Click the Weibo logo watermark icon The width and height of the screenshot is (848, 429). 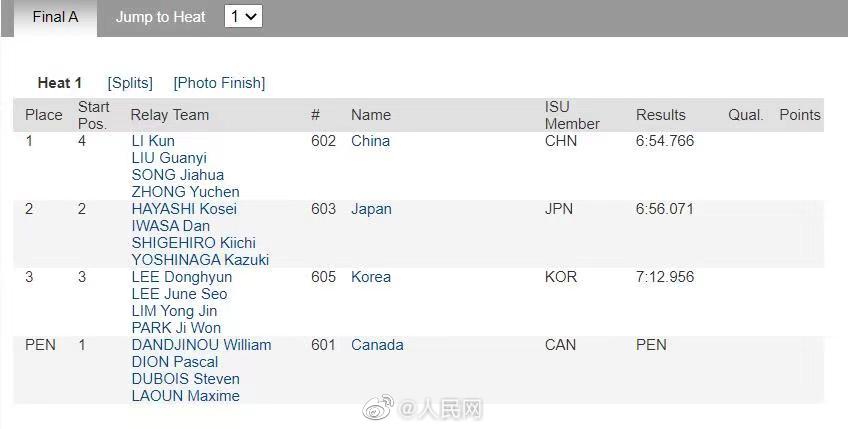pos(377,409)
